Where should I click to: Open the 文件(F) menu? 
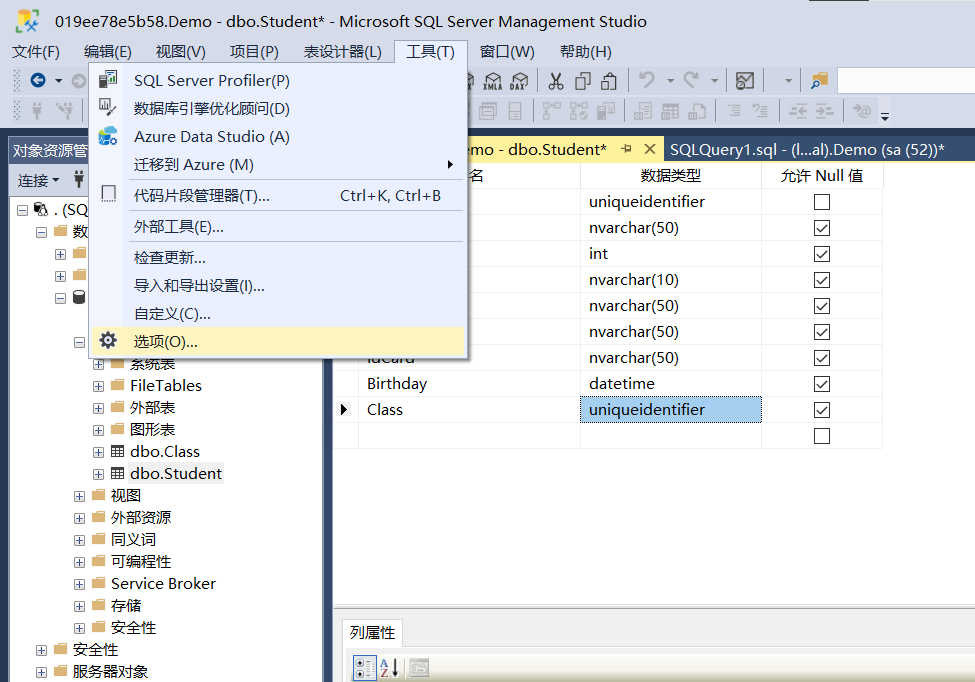[36, 52]
